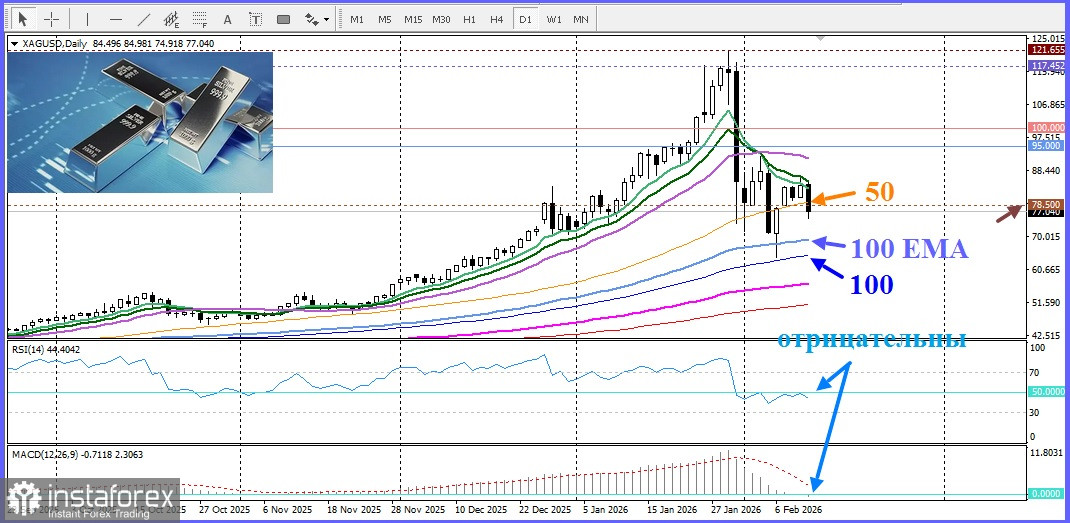
Task: Click the 50.0000 RSI level tag
Action: (x=1047, y=392)
